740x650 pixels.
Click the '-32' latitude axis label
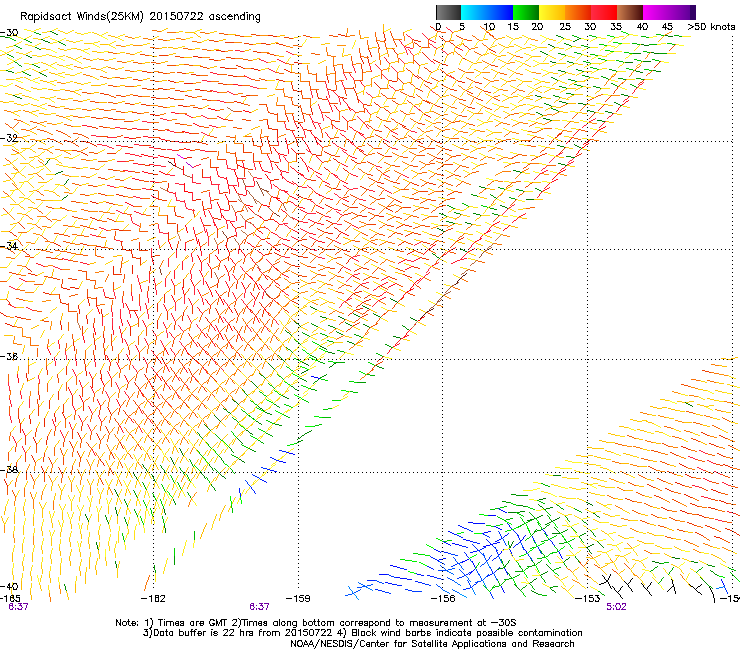tap(9, 138)
